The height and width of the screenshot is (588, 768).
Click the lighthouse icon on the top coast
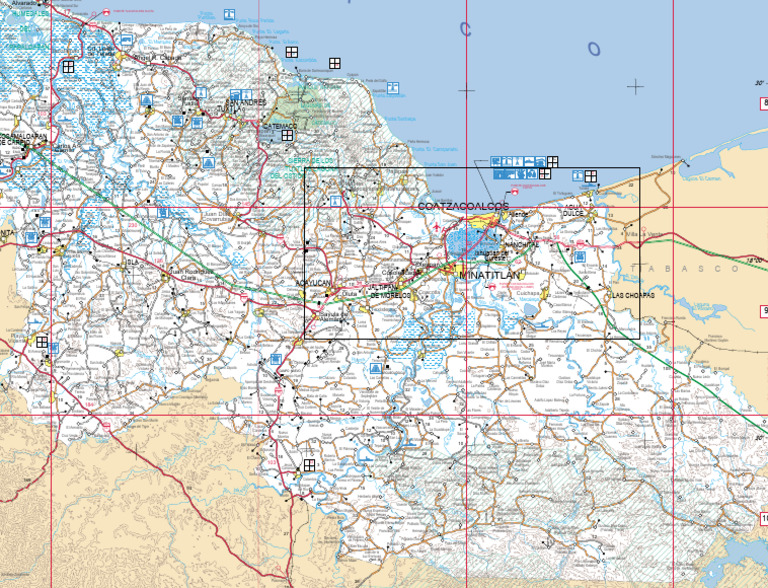[x=228, y=14]
